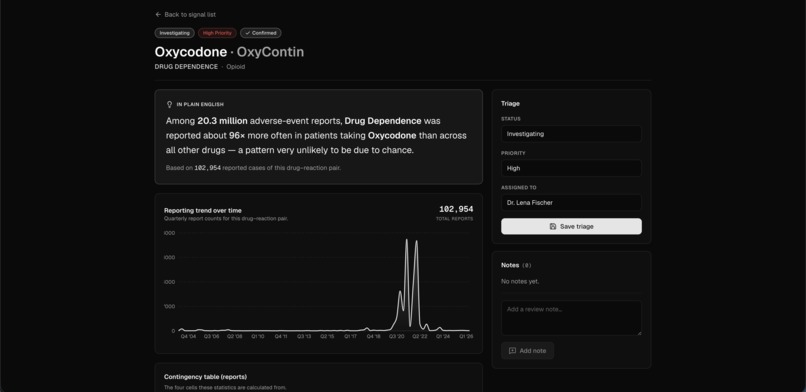Viewport: 806px width, 392px height.
Task: Click the Add note button
Action: 527,351
